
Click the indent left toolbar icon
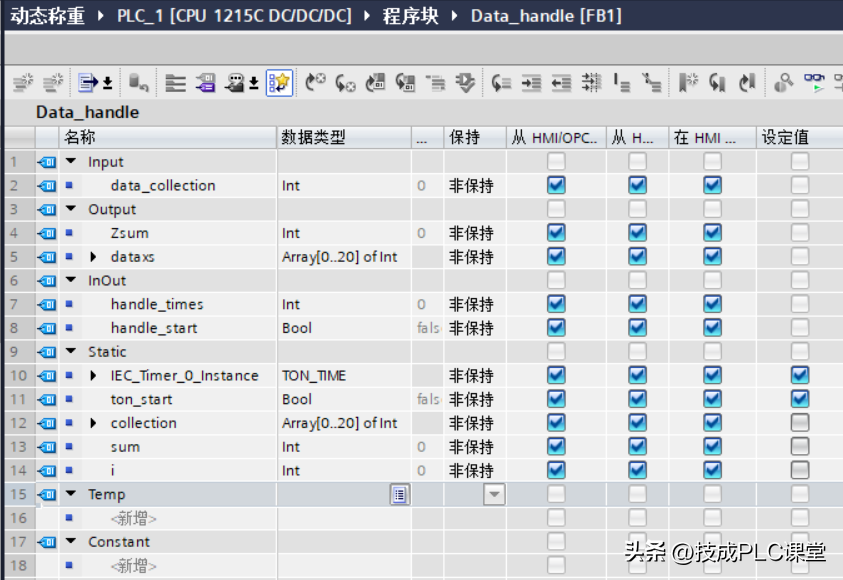(561, 83)
